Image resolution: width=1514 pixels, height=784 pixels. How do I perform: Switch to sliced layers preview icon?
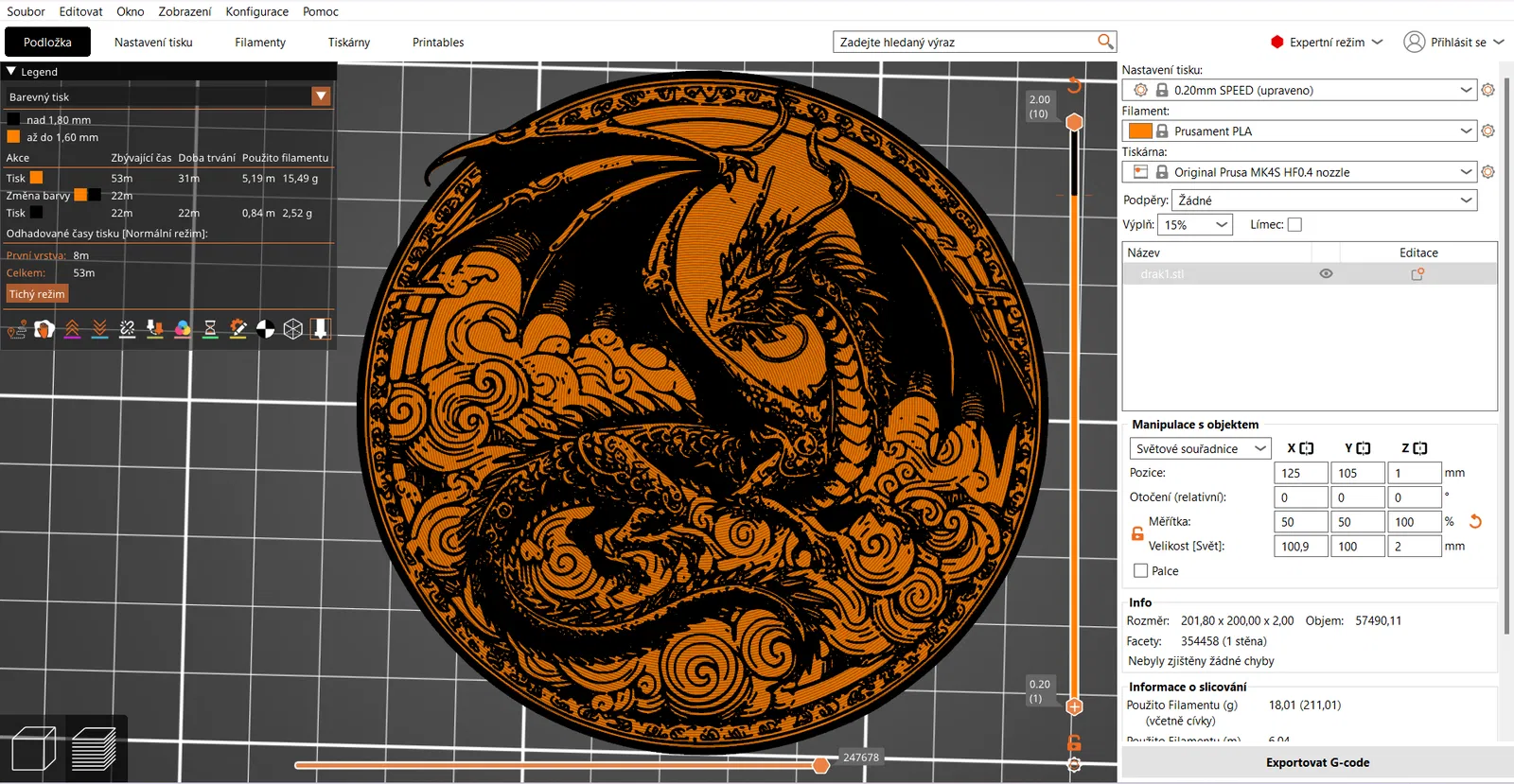[x=94, y=749]
